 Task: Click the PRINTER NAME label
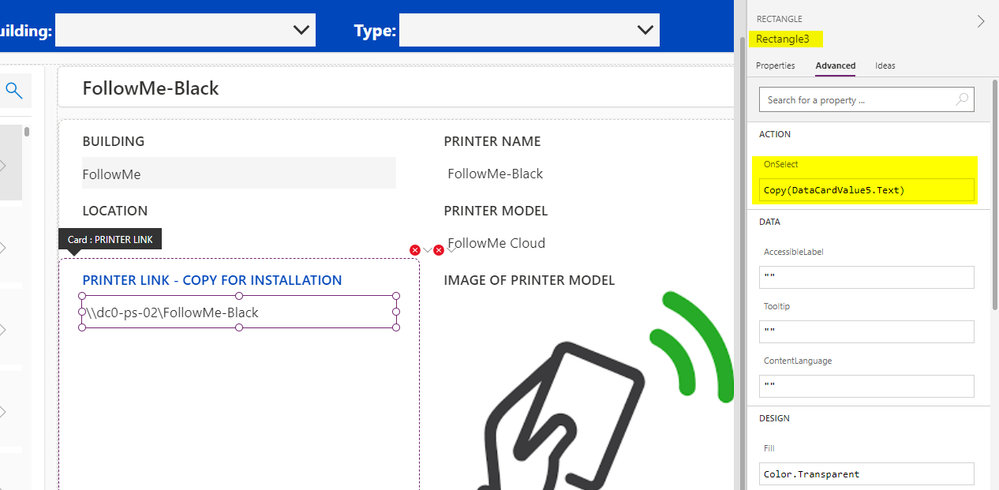point(492,141)
